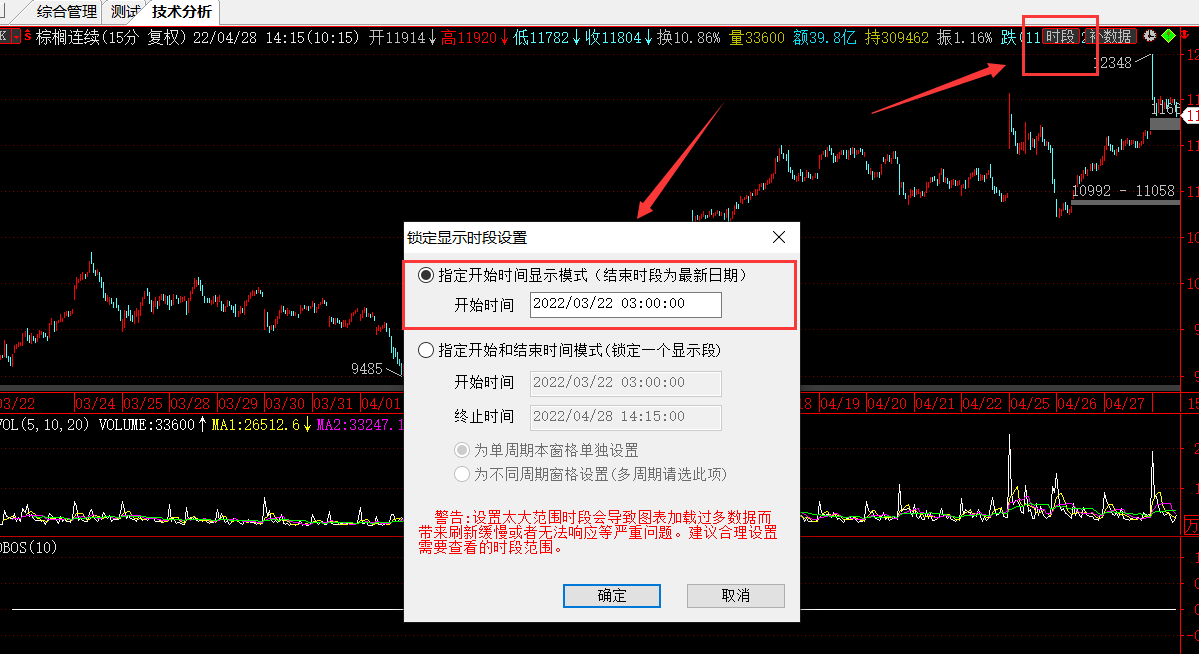Click the 03/31 date marker on time axis
Image resolution: width=1199 pixels, height=654 pixels.
[333, 404]
